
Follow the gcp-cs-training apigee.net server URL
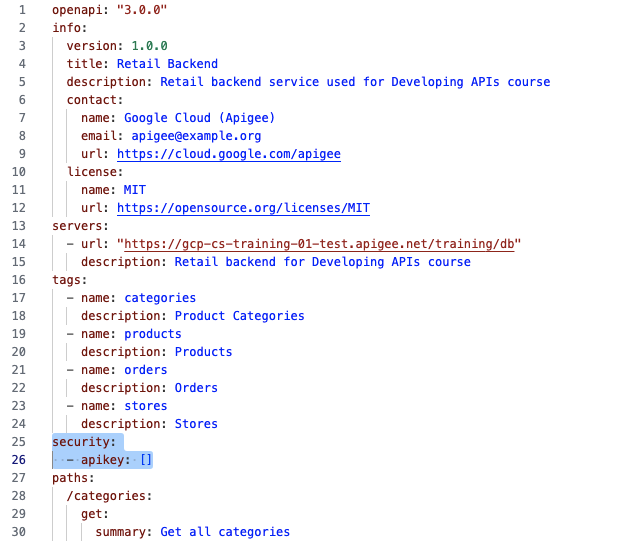coord(319,244)
